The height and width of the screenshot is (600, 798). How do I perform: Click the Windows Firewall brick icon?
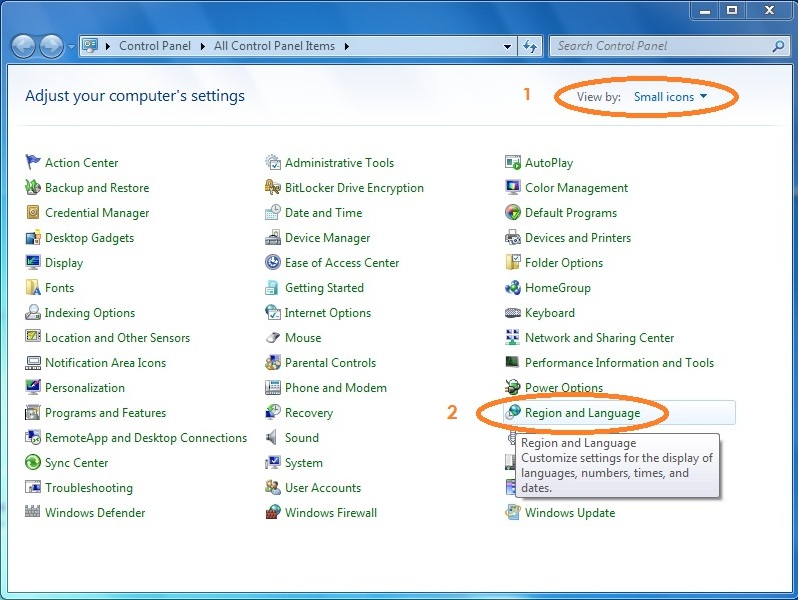click(273, 512)
